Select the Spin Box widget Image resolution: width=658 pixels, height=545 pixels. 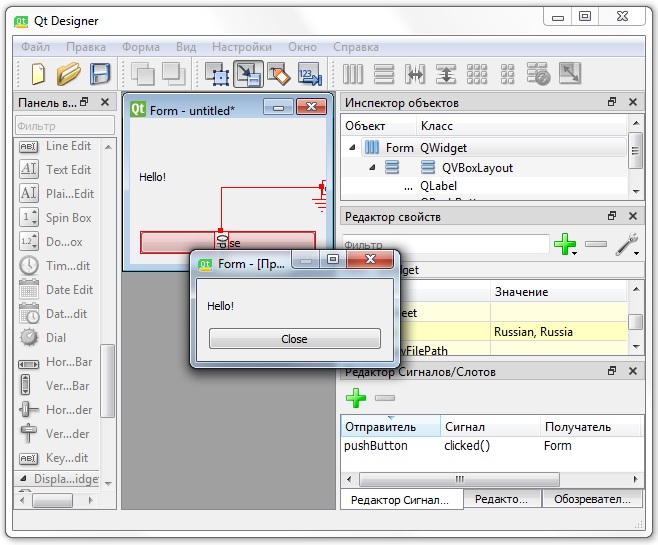(x=57, y=218)
